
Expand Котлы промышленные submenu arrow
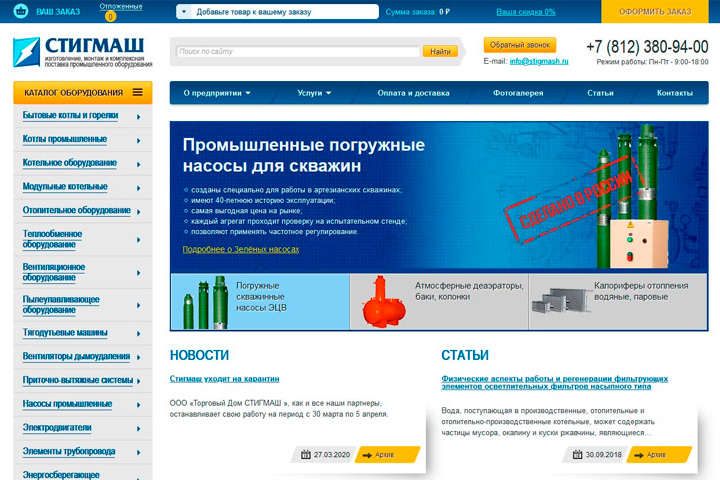pyautogui.click(x=138, y=141)
